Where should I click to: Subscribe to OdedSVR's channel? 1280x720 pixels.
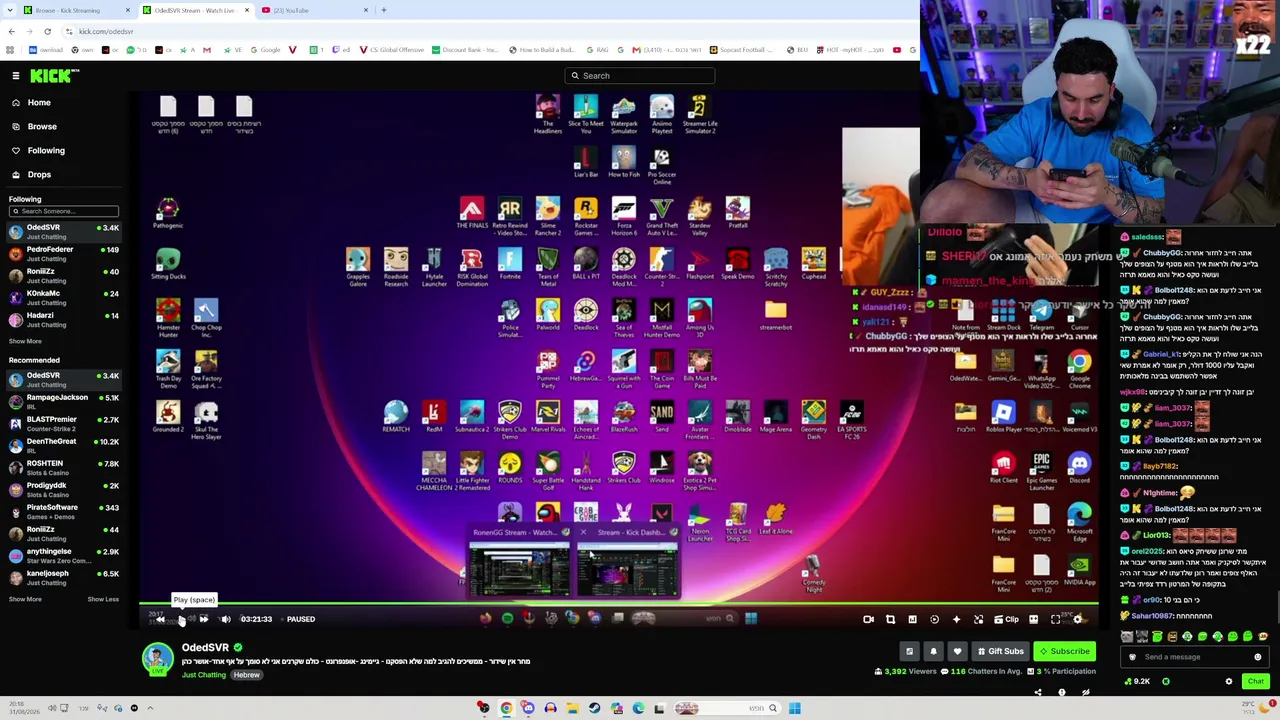[x=1064, y=652]
